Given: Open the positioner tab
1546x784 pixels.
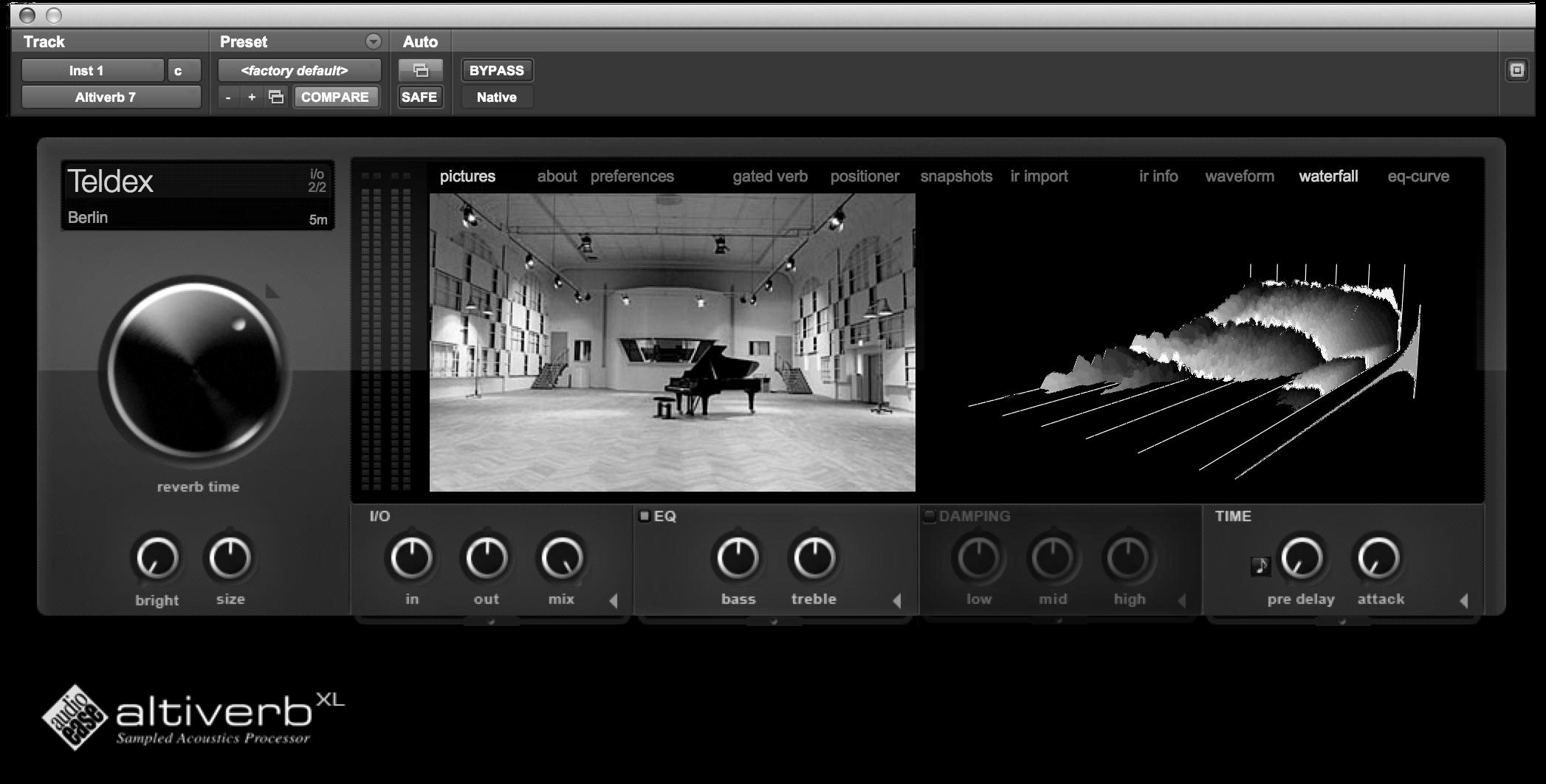Looking at the screenshot, I should pyautogui.click(x=865, y=176).
